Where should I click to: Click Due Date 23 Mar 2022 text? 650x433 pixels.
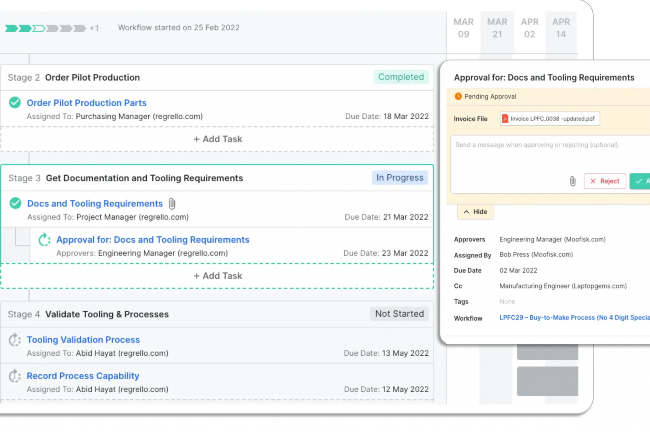(386, 253)
